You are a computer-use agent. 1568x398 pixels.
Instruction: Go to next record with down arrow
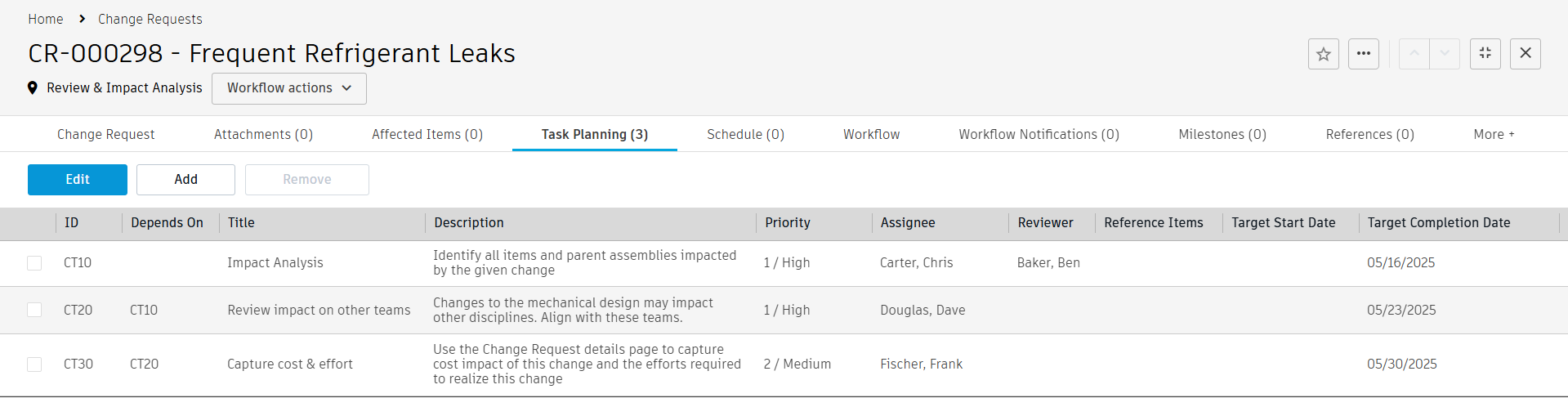[x=1445, y=54]
